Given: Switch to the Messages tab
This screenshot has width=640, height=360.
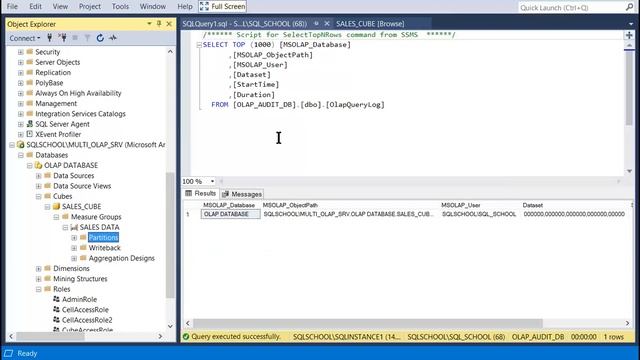Looking at the screenshot, I should (x=242, y=194).
